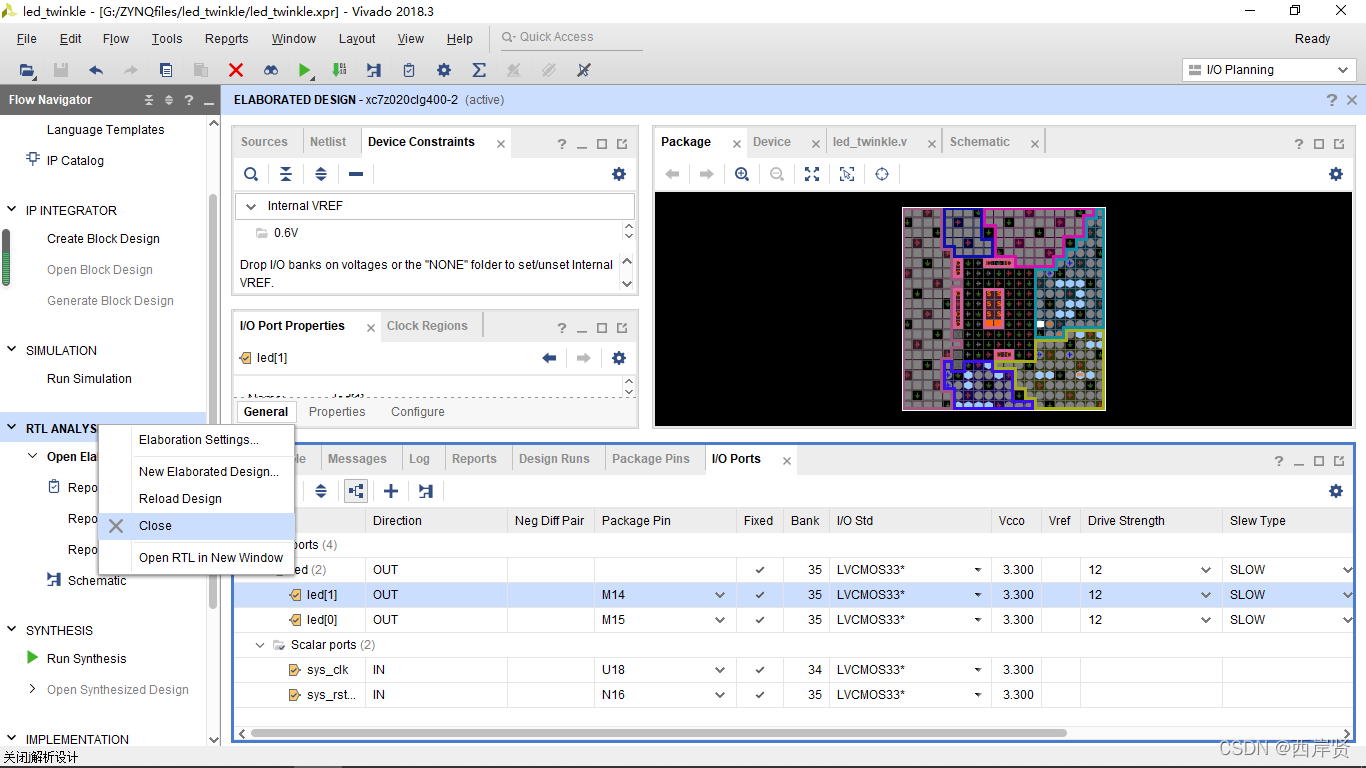
Task: Open the File menu
Action: (27, 39)
